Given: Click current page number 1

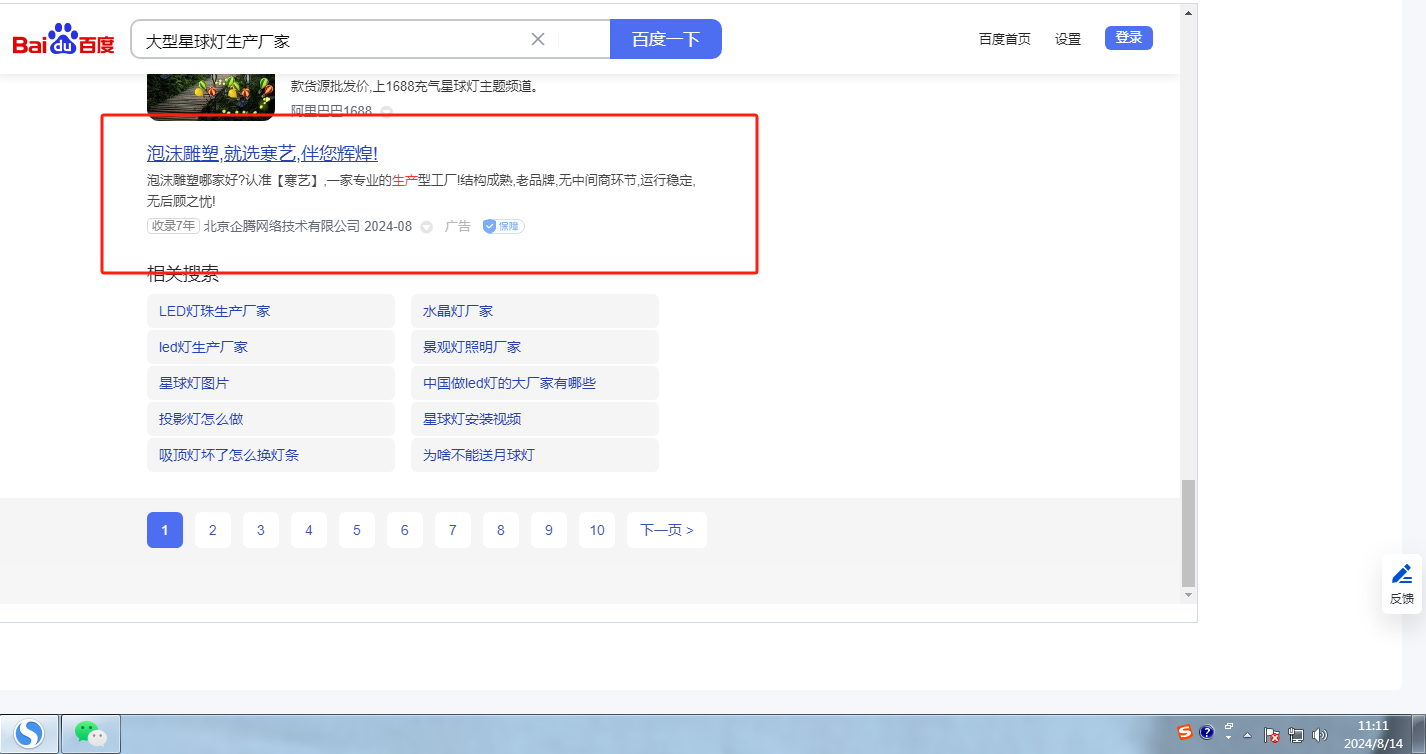Looking at the screenshot, I should click(165, 530).
